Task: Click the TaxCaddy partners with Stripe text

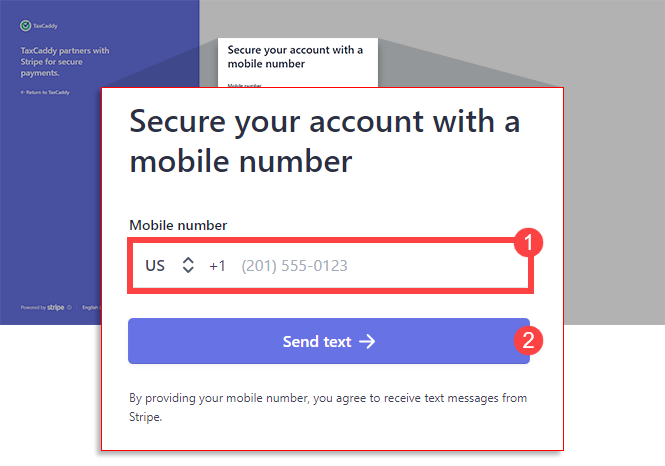Action: point(65,61)
